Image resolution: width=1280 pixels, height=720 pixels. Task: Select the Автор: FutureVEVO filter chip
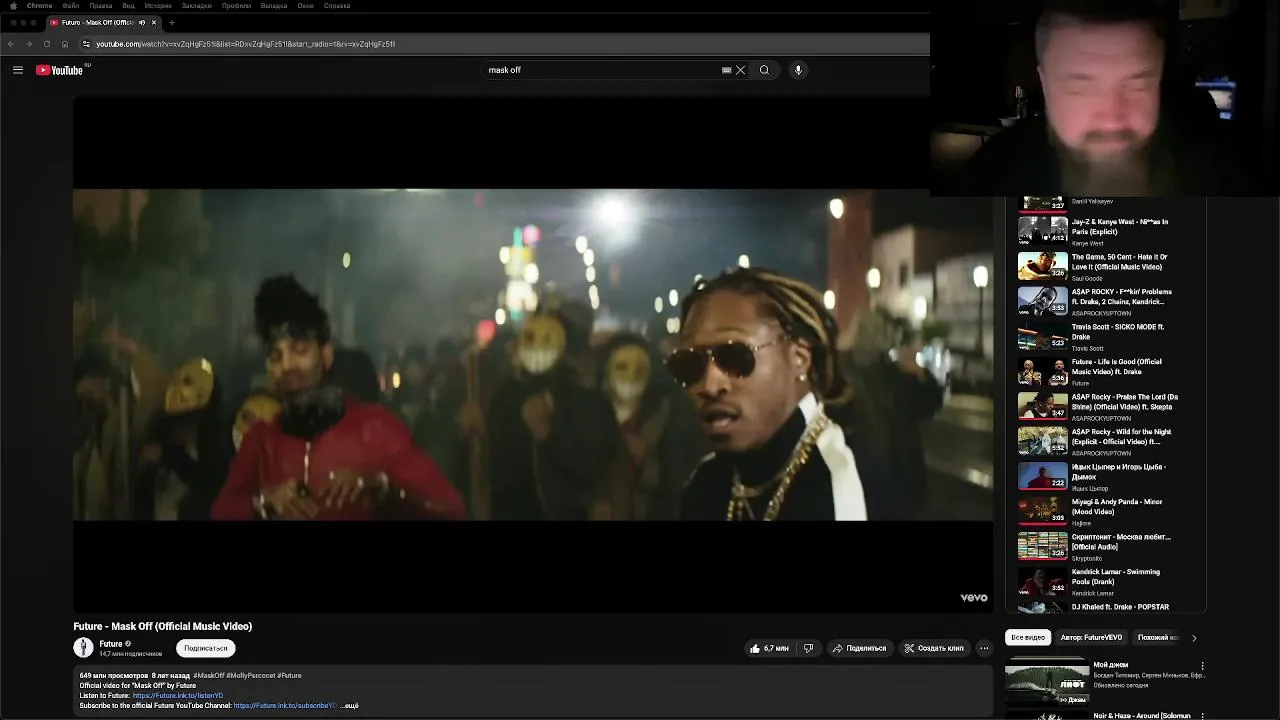click(x=1091, y=637)
